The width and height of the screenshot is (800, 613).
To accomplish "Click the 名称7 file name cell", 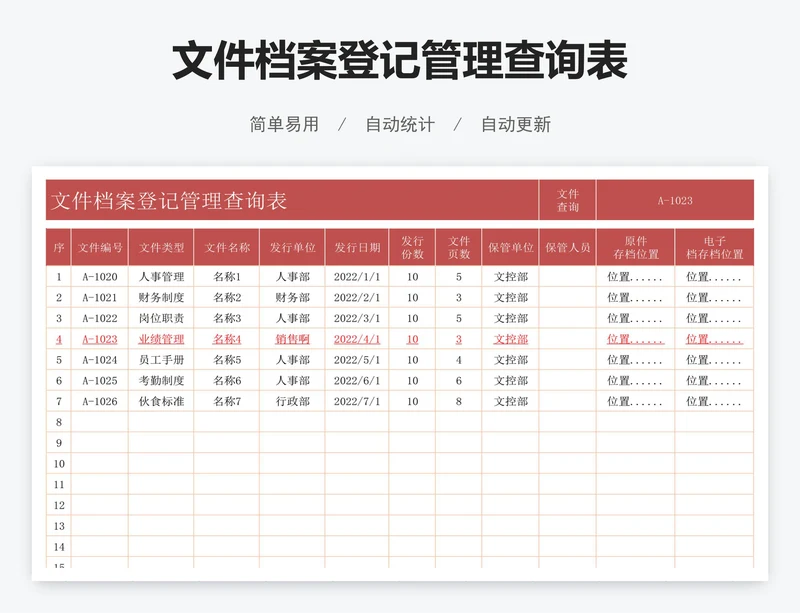I will coord(227,402).
